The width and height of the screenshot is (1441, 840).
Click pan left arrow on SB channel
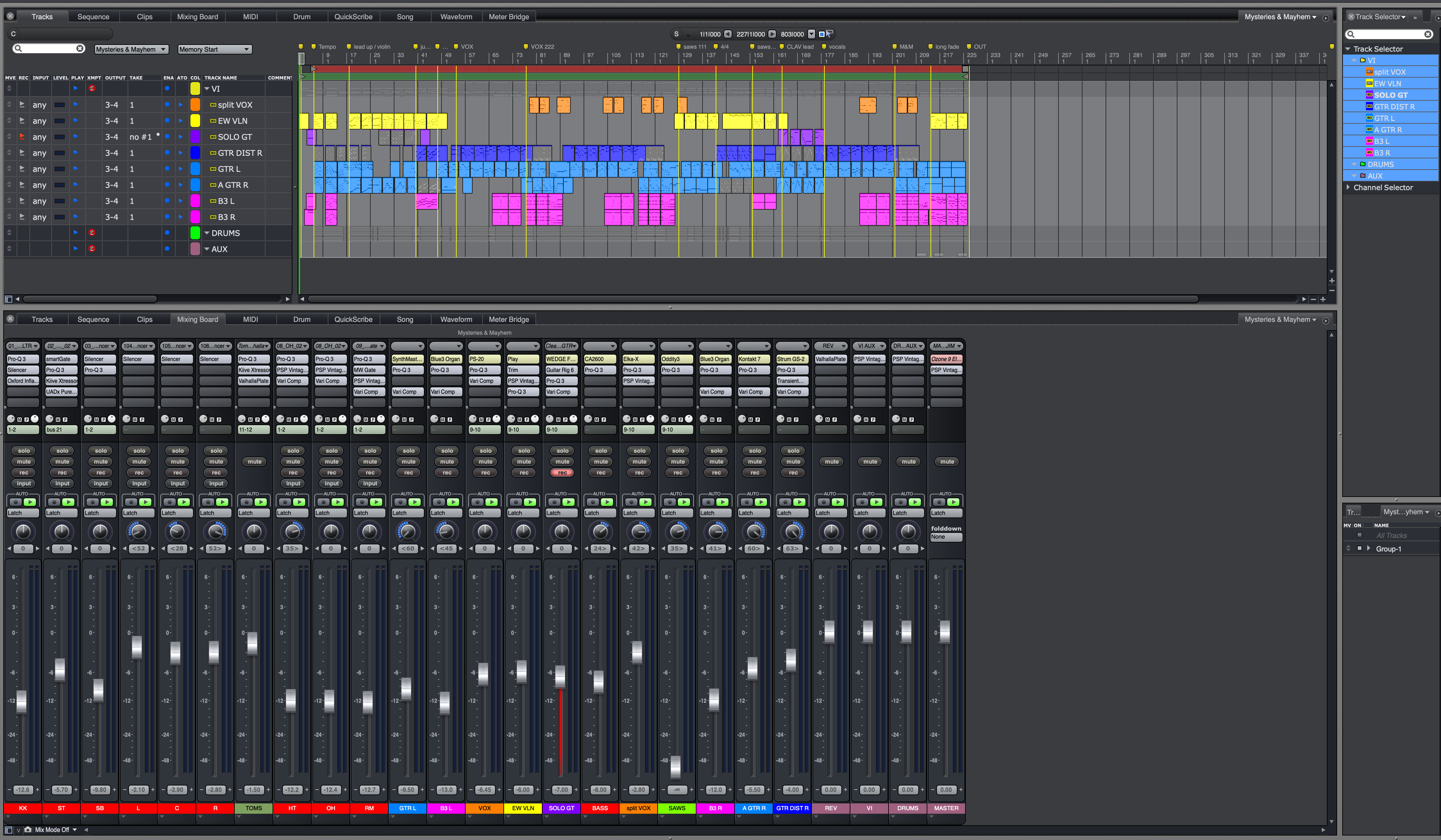pyautogui.click(x=86, y=548)
